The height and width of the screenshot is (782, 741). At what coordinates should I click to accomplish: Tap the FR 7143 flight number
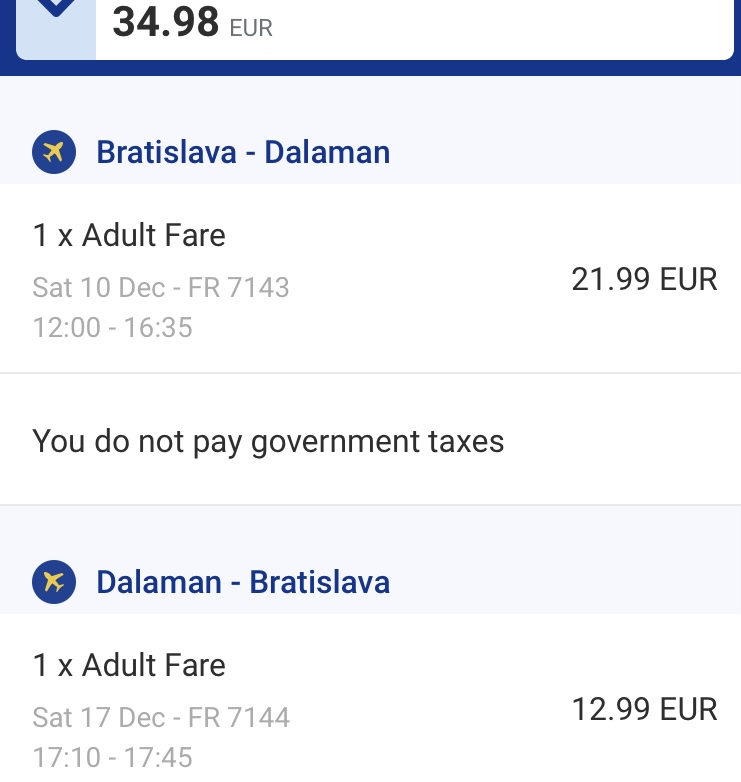pyautogui.click(x=238, y=287)
